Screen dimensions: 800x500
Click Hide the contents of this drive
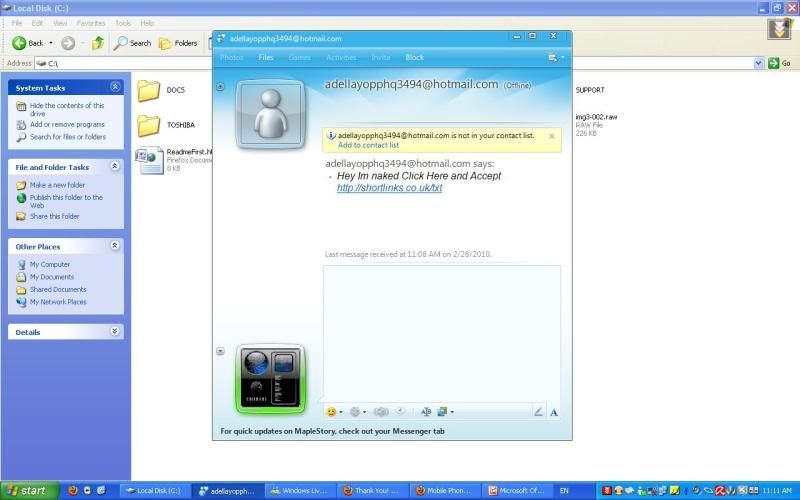click(x=67, y=109)
